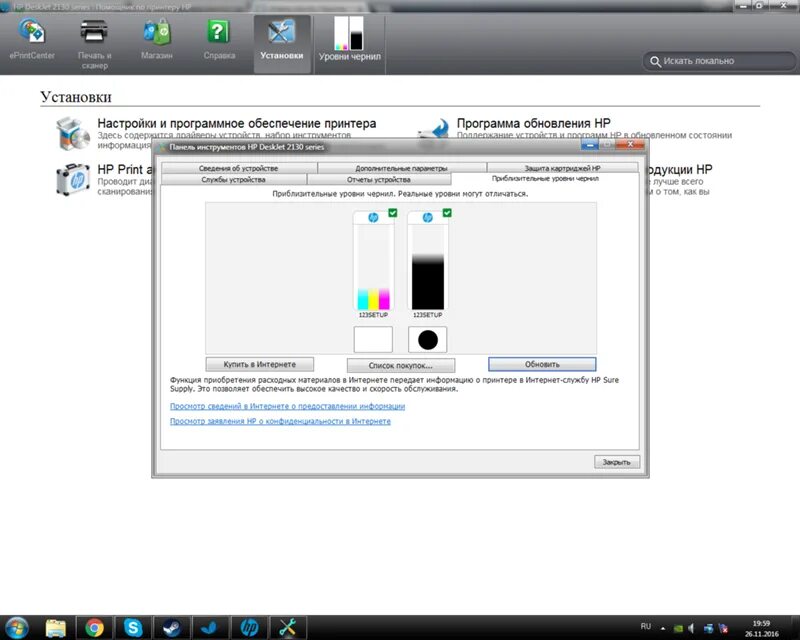Viewport: 800px width, 640px height.
Task: Expand hidden system tray icons
Action: pos(663,628)
